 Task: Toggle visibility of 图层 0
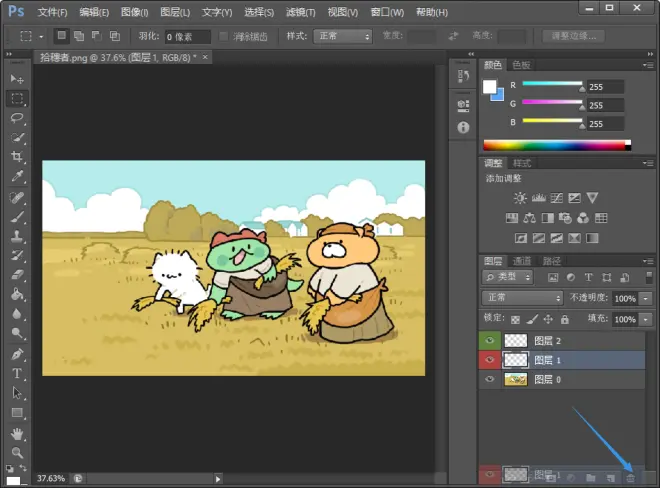pos(490,379)
